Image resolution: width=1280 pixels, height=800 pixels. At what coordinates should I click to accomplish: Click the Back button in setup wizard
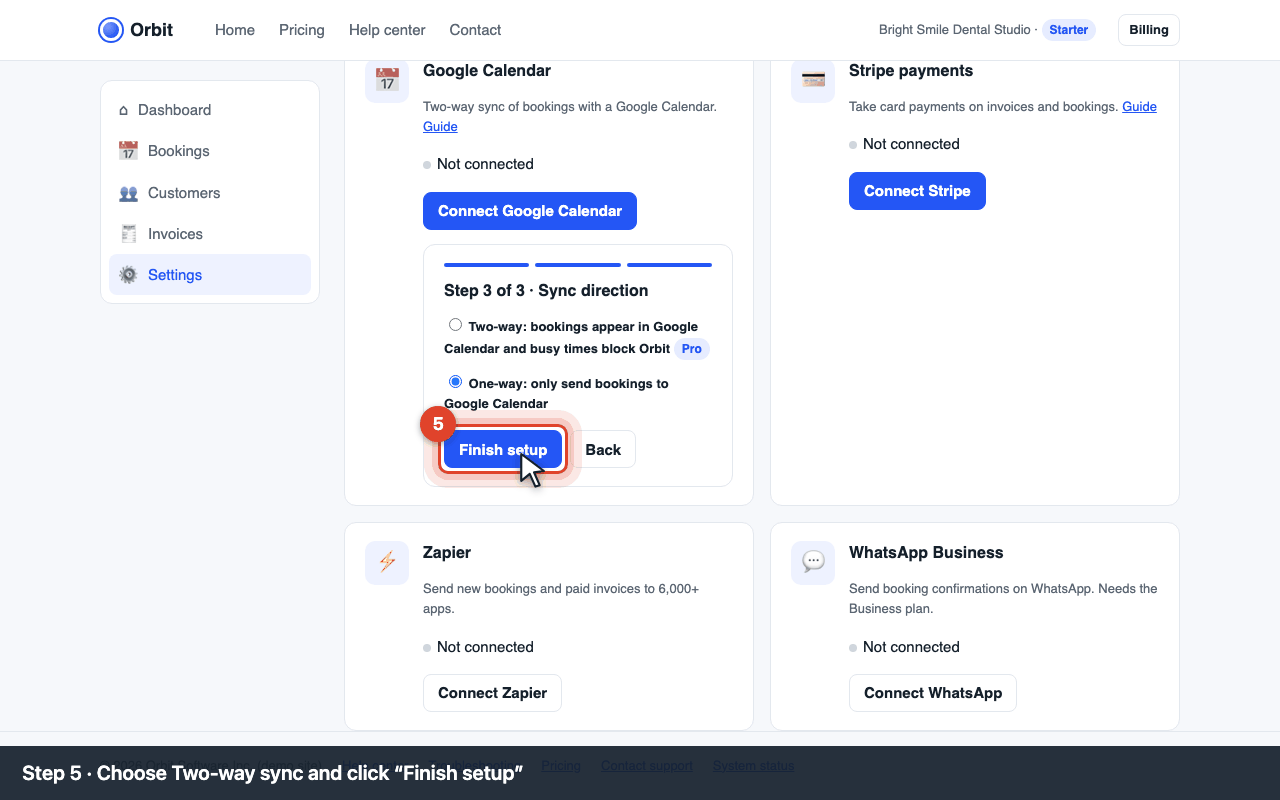tap(603, 450)
